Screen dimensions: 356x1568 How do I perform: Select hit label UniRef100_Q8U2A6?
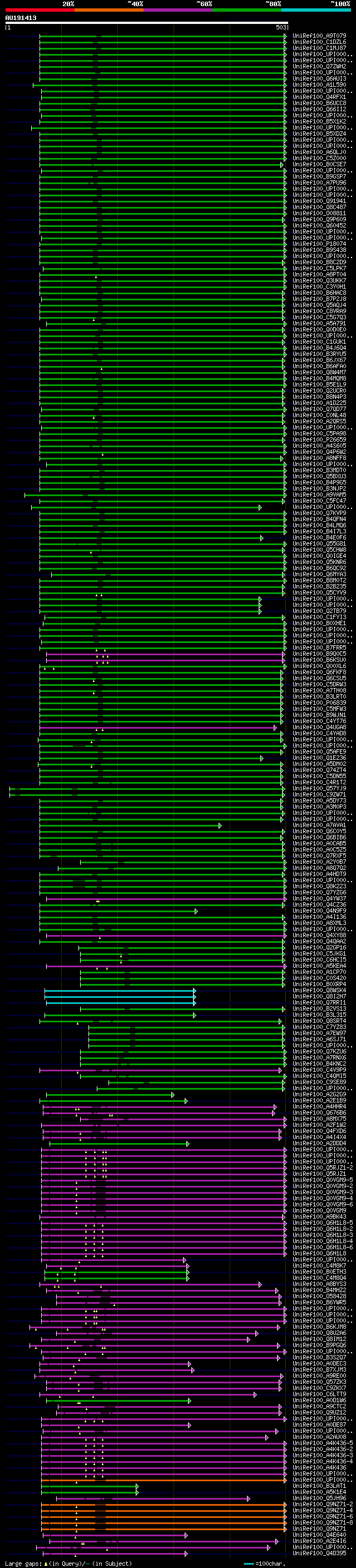point(319,1333)
